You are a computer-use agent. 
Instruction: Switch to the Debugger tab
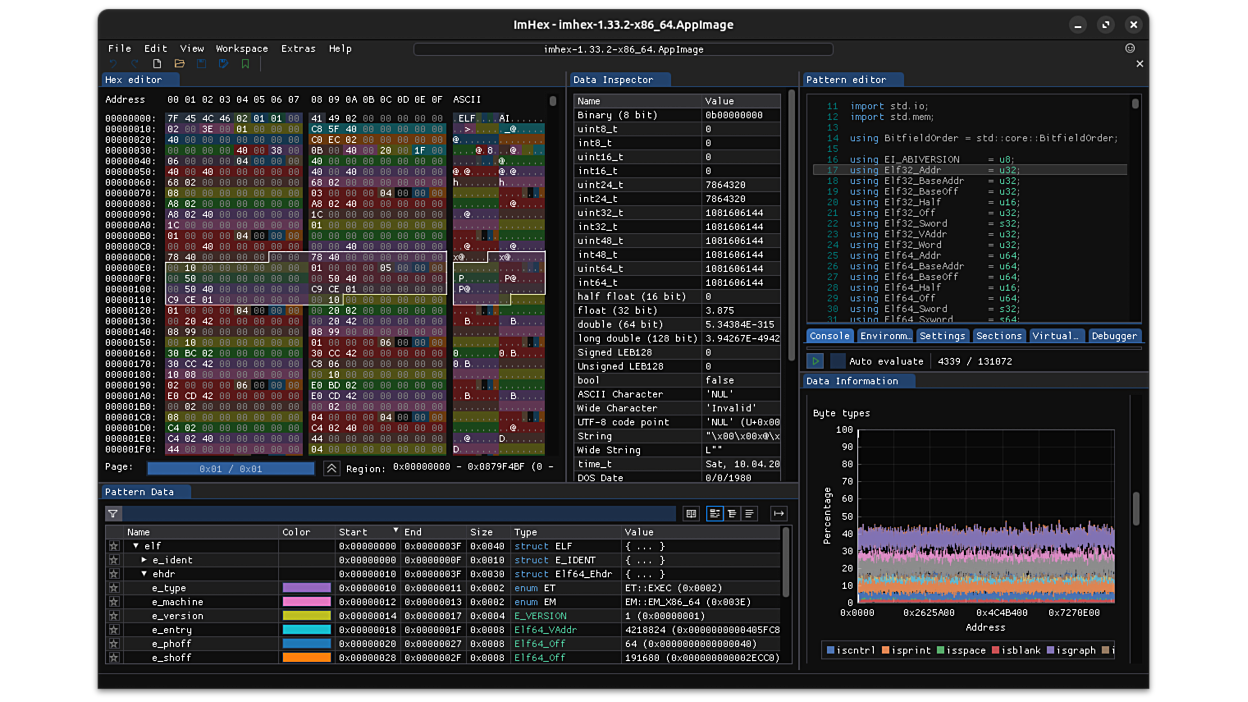[x=1113, y=336]
